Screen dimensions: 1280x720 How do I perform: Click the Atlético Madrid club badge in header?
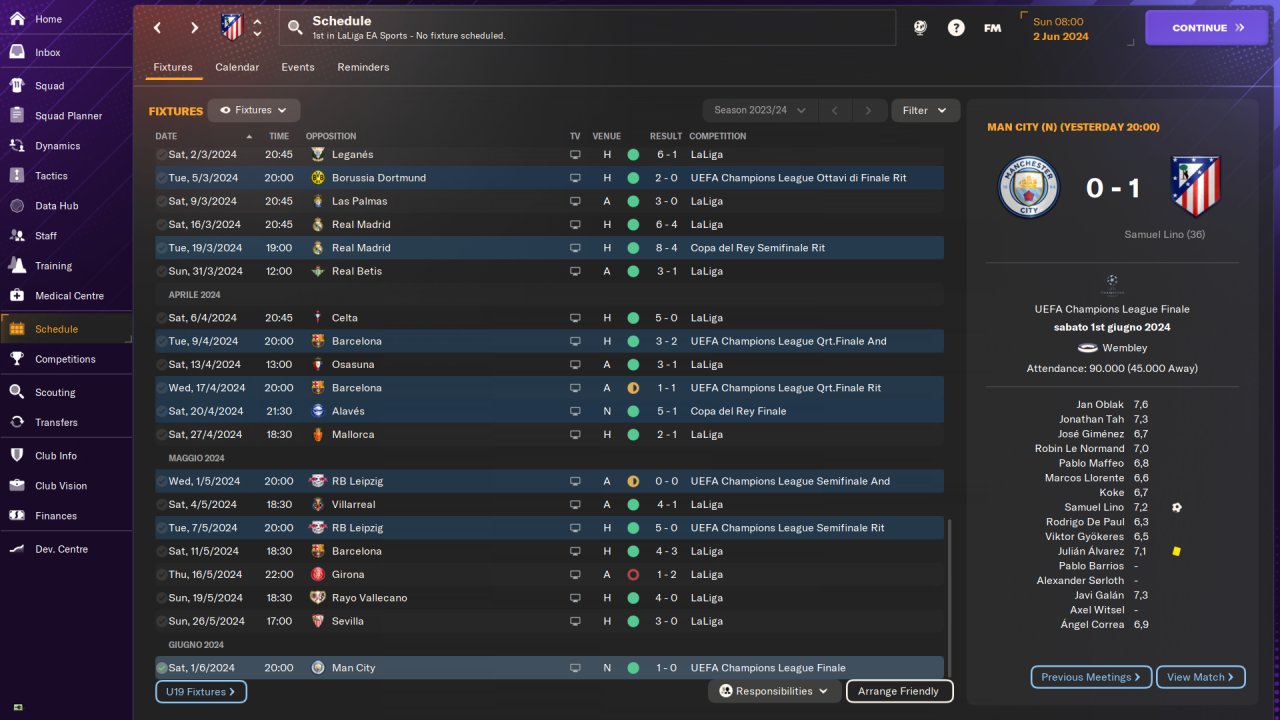pyautogui.click(x=232, y=27)
